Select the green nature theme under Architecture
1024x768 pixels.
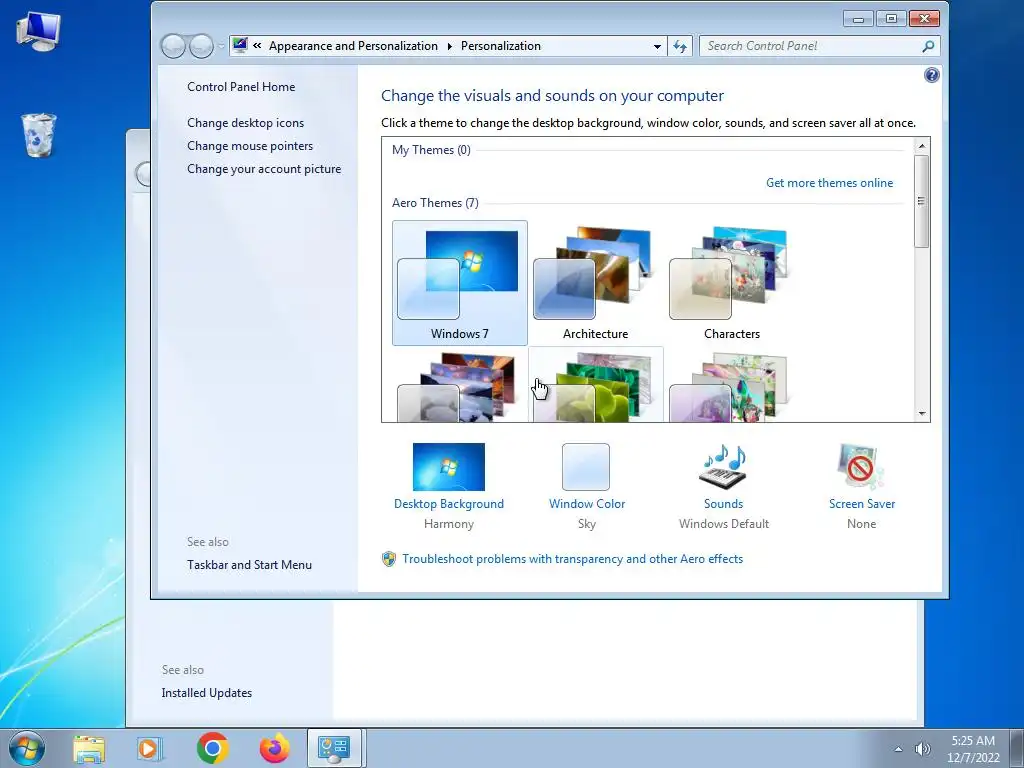[596, 385]
